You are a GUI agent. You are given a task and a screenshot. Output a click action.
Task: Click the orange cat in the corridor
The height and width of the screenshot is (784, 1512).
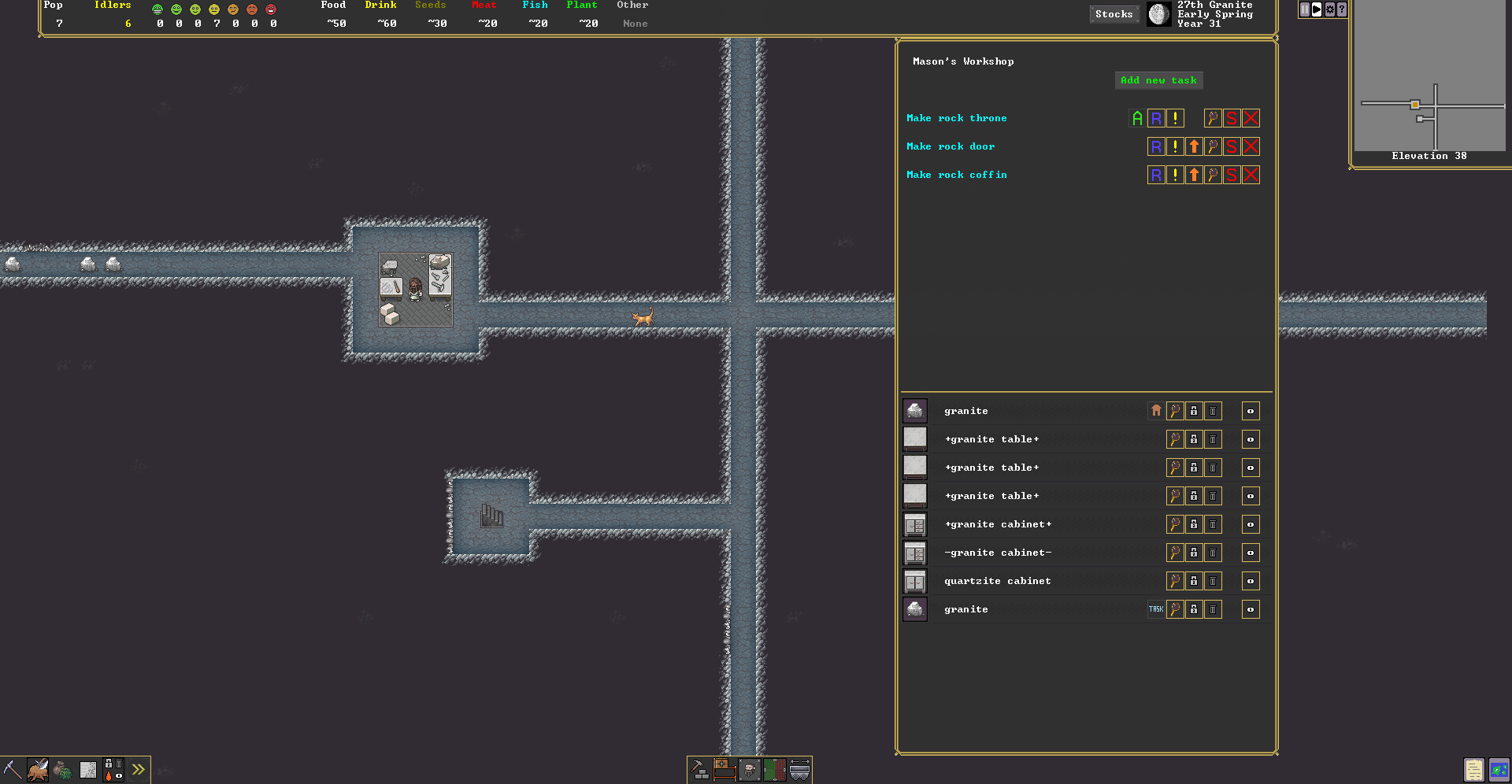click(x=643, y=317)
